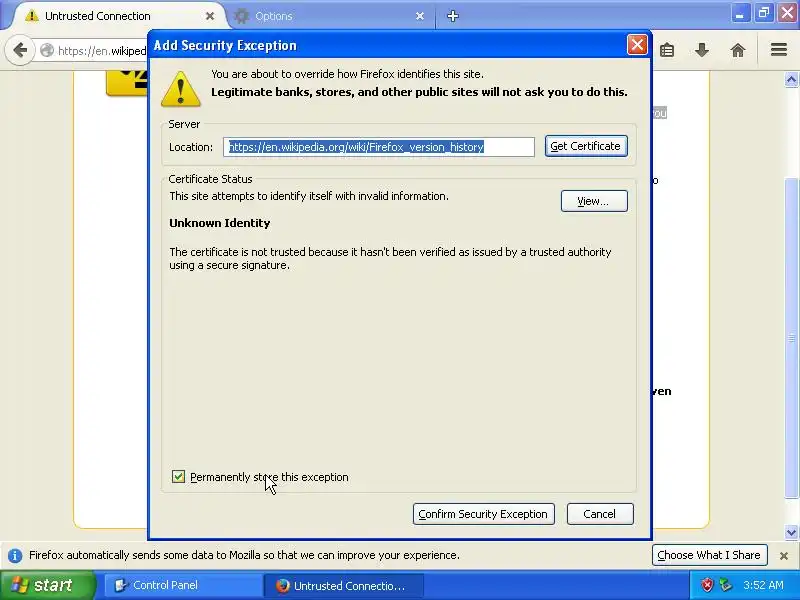Viewport: 800px width, 600px height.
Task: Close the Untrusted Connection tab
Action: [210, 16]
